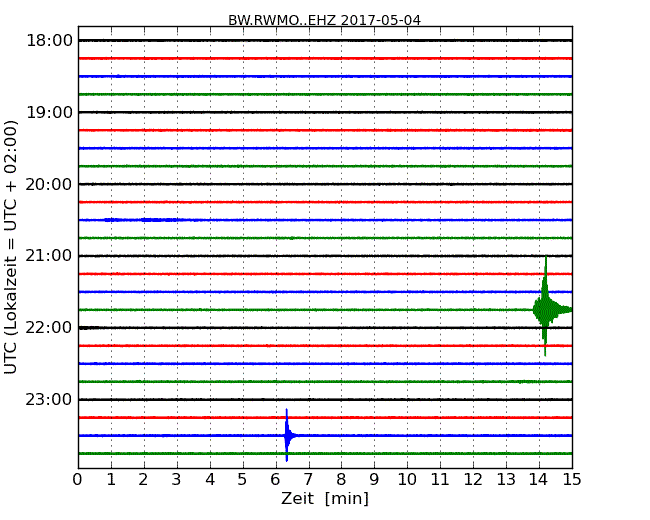Click the x-axis label Zeit [min]
Screen dimensions: 650x520
click(325, 498)
